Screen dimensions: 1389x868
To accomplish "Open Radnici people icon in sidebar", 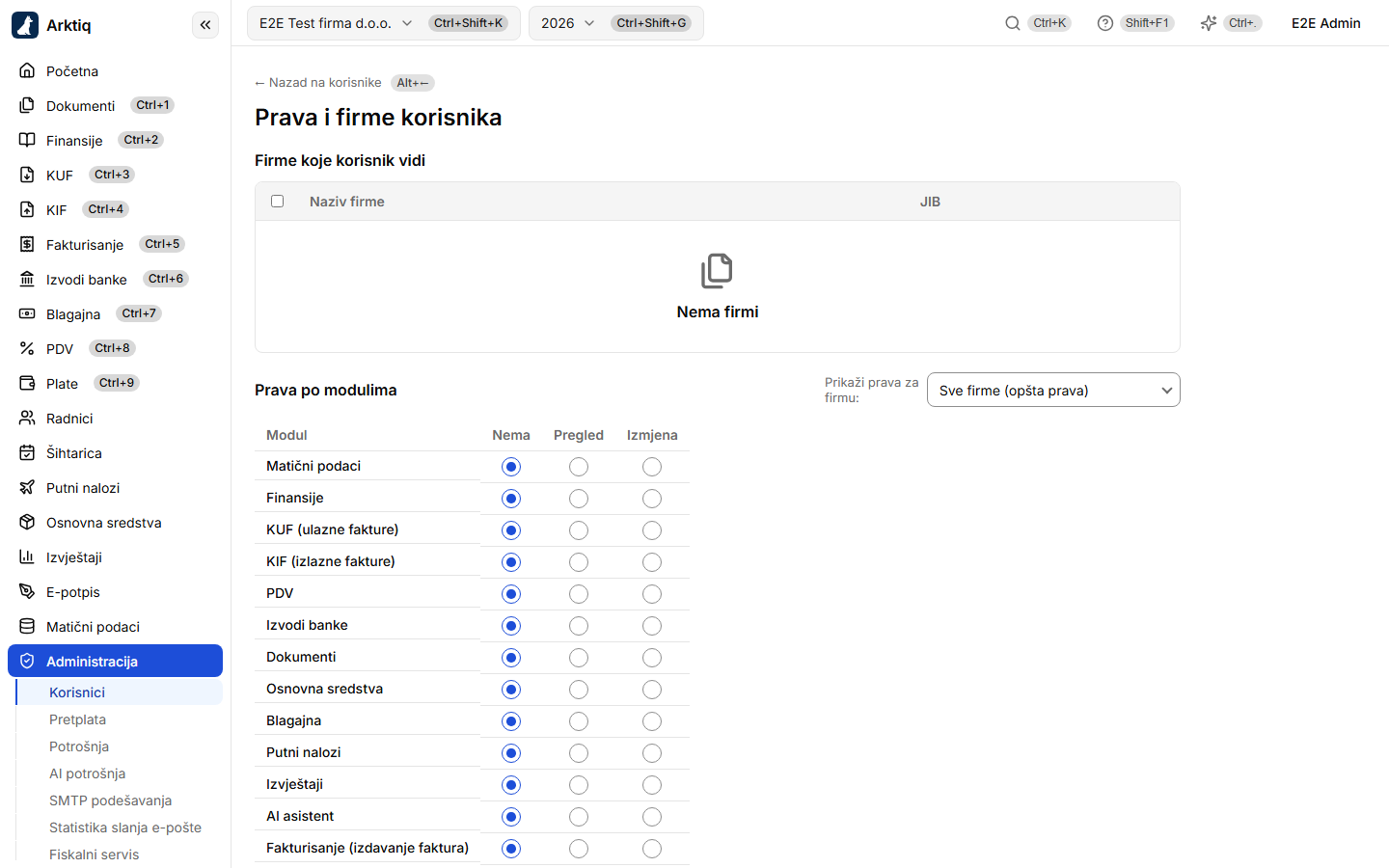I will tap(27, 418).
